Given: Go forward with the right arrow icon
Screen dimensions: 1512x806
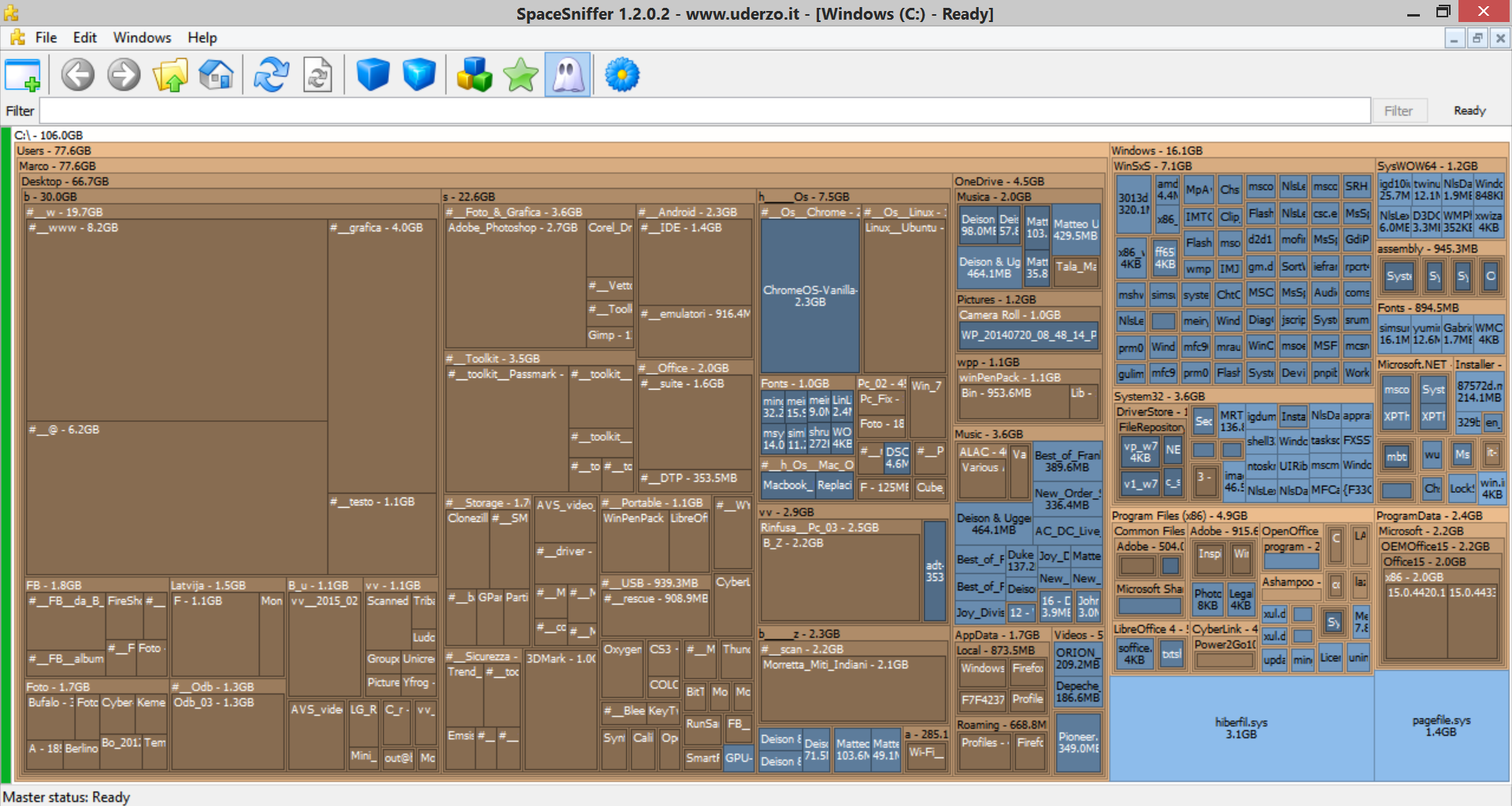Looking at the screenshot, I should click(124, 76).
